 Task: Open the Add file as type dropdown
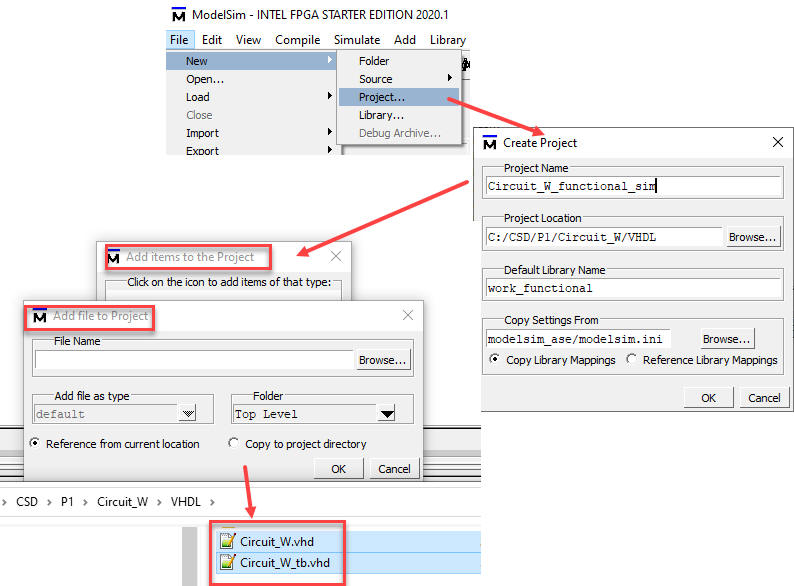188,414
